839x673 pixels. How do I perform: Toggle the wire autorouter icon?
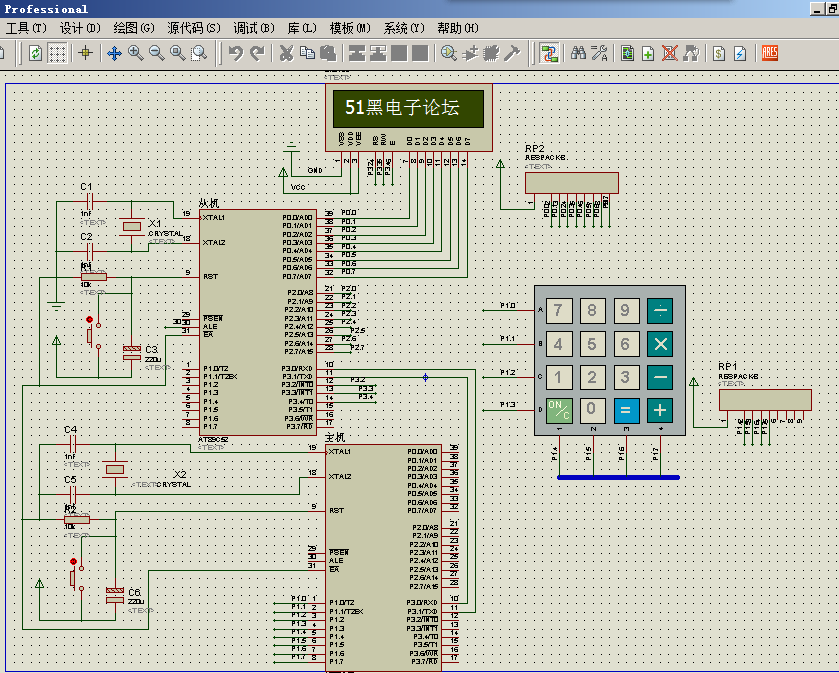[549, 53]
